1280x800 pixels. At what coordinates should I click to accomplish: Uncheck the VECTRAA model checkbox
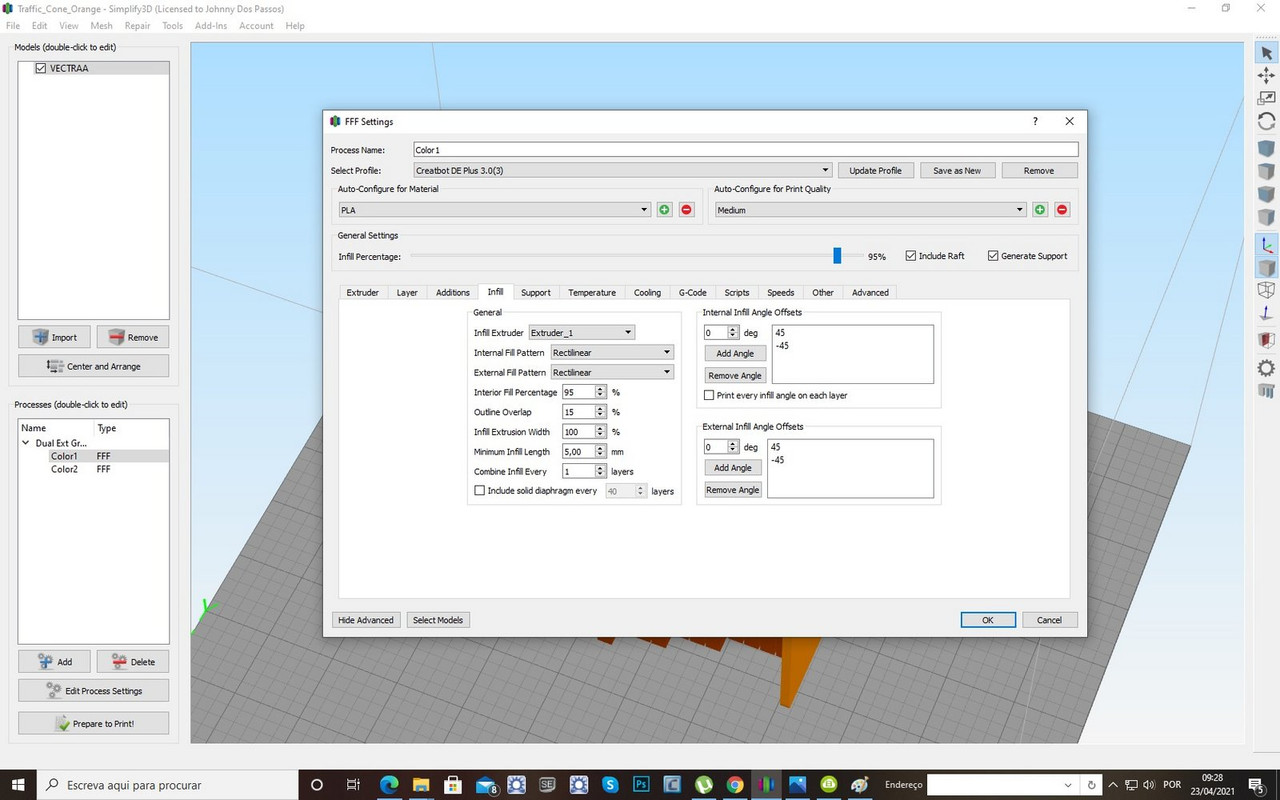41,68
